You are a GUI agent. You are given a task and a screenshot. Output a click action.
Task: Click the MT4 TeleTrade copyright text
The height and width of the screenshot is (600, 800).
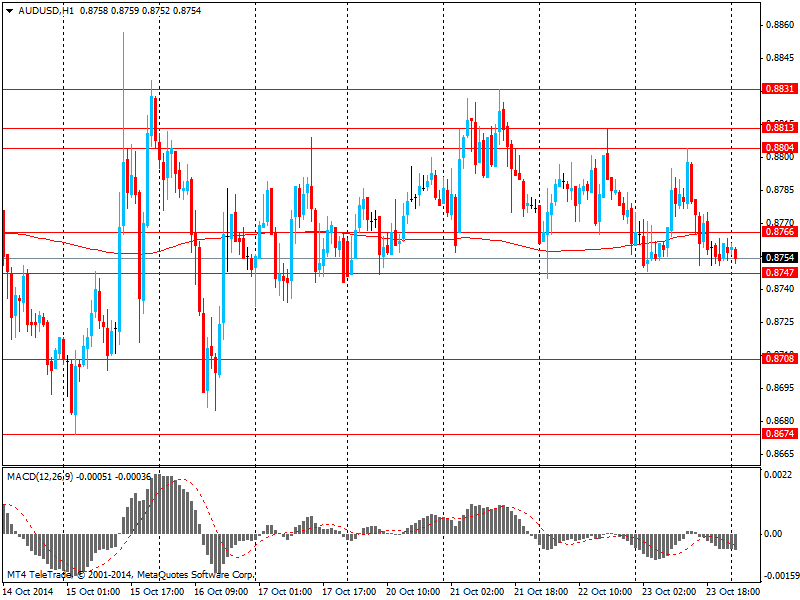pos(130,575)
